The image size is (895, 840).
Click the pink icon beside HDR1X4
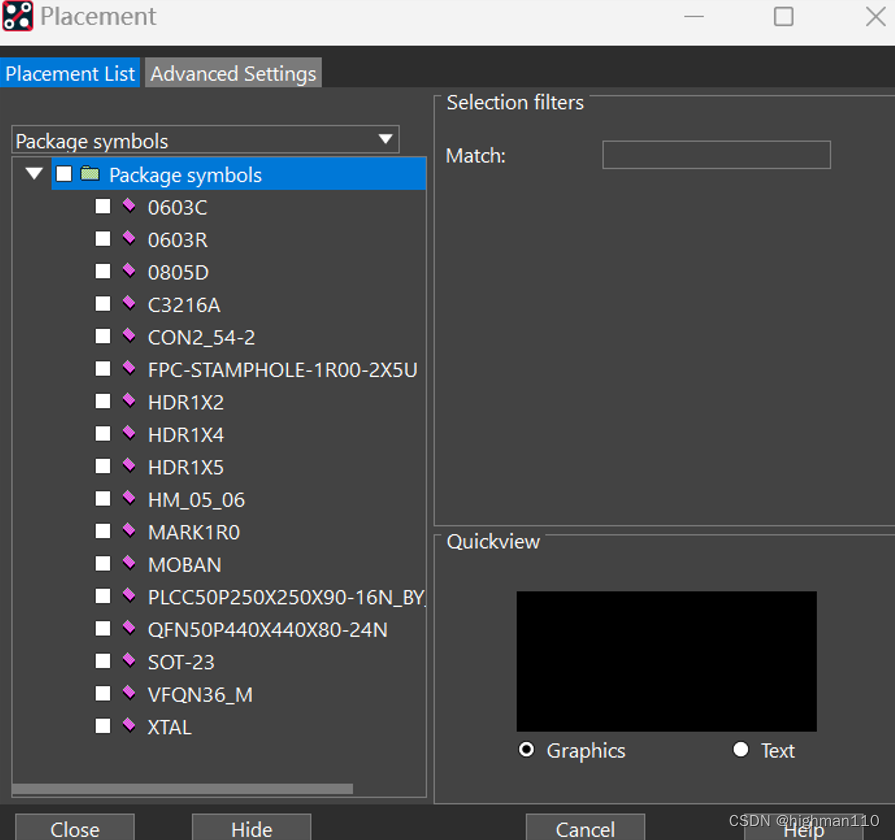tap(129, 434)
